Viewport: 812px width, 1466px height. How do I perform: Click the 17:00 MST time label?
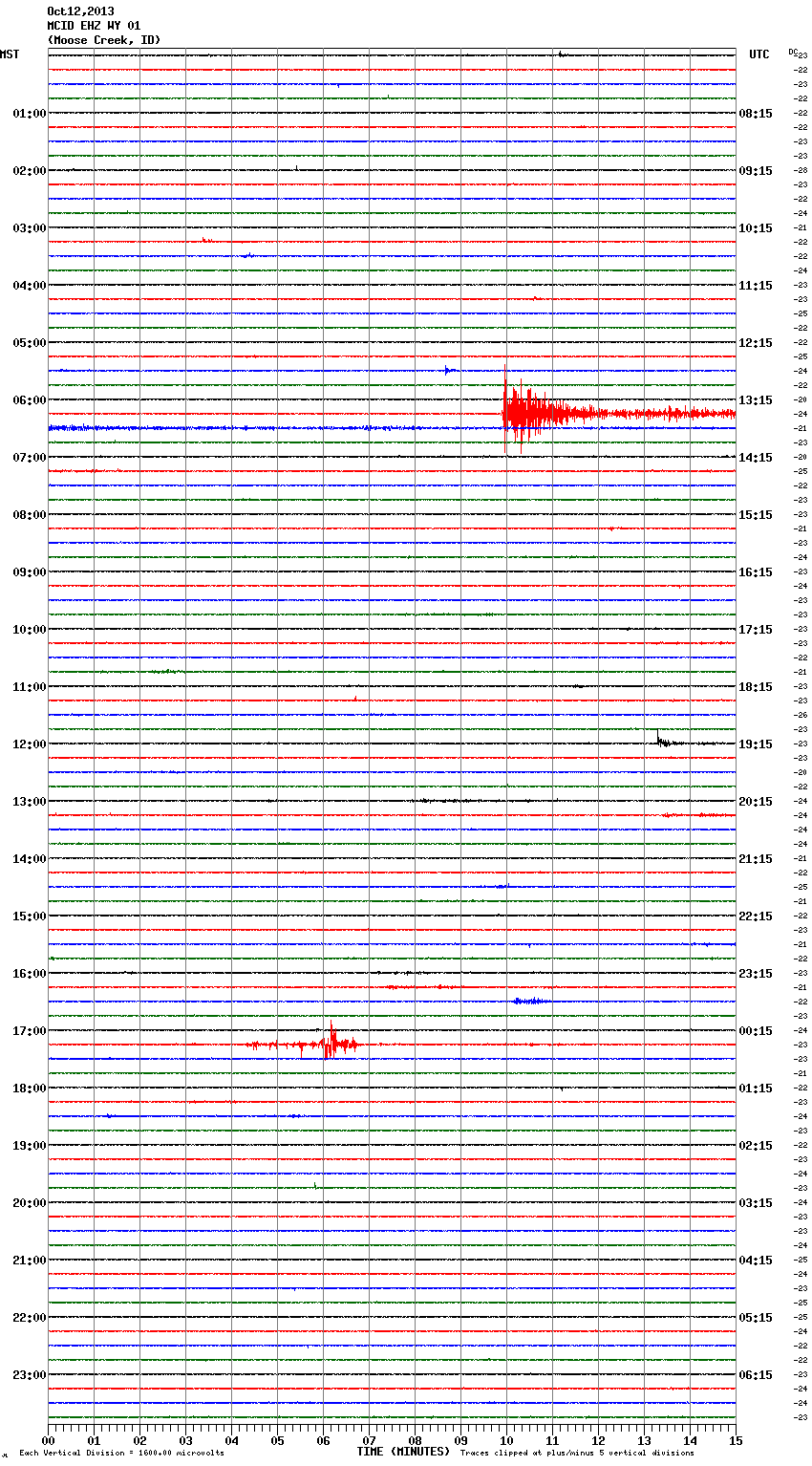pyautogui.click(x=30, y=1031)
